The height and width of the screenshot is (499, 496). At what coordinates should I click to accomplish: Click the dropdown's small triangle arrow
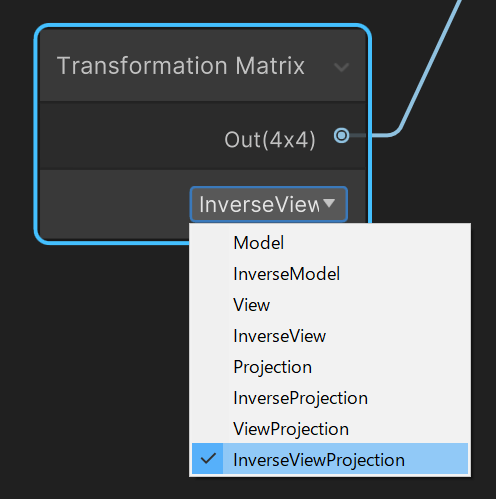tap(329, 203)
